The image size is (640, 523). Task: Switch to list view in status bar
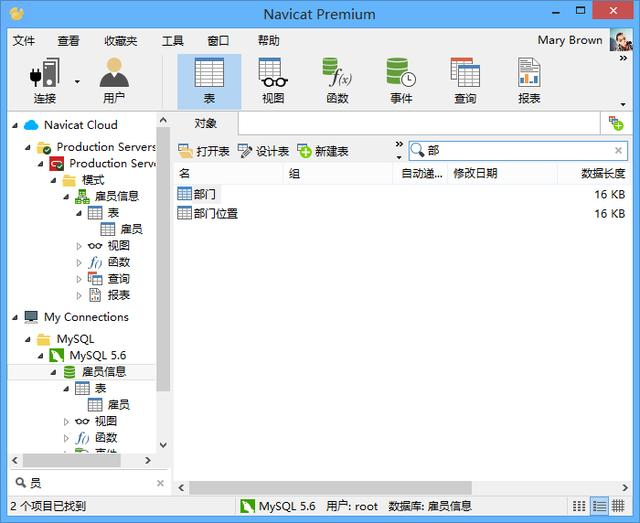(599, 506)
